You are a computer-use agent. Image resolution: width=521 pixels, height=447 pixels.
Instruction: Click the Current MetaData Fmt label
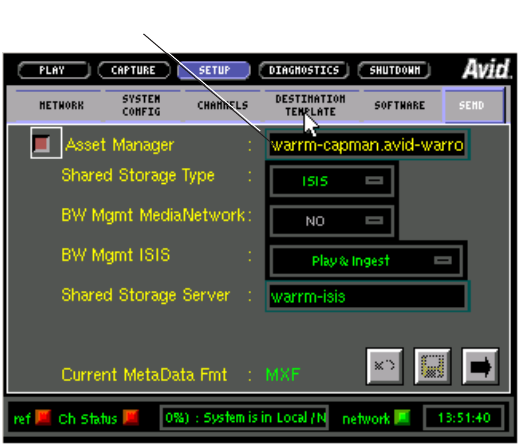point(144,375)
